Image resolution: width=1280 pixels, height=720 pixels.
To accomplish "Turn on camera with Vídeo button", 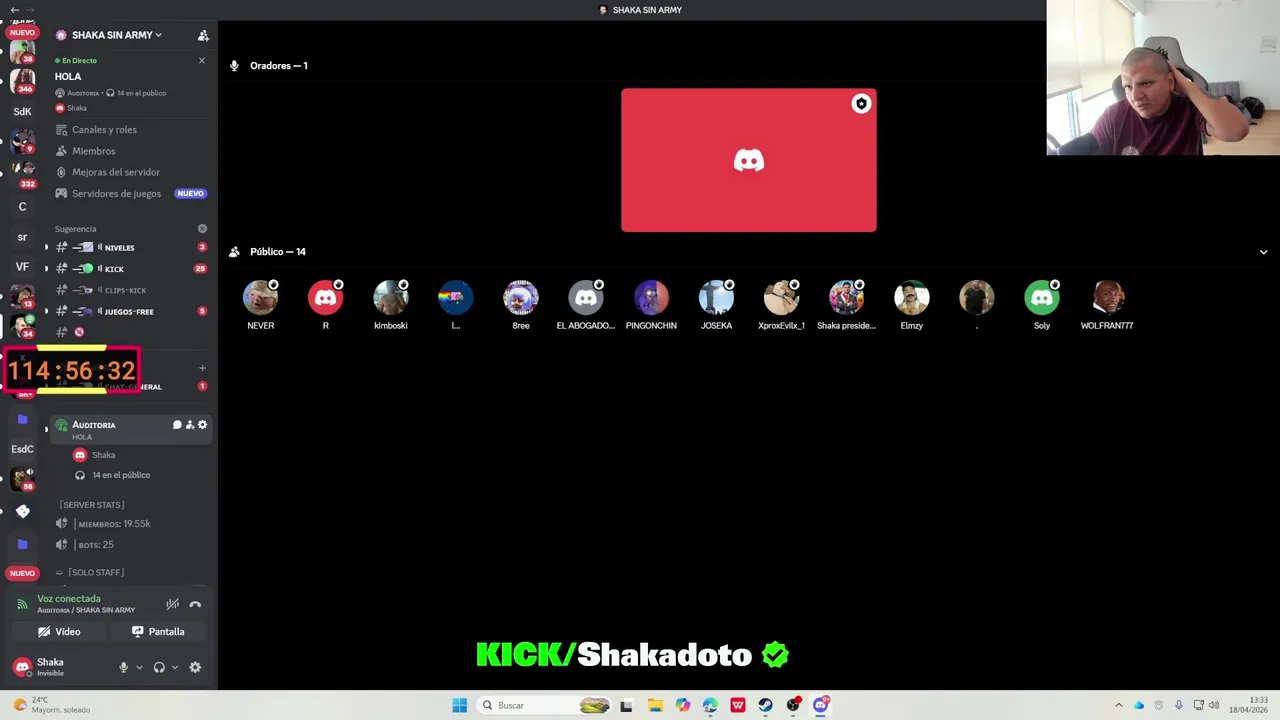I will pyautogui.click(x=59, y=632).
